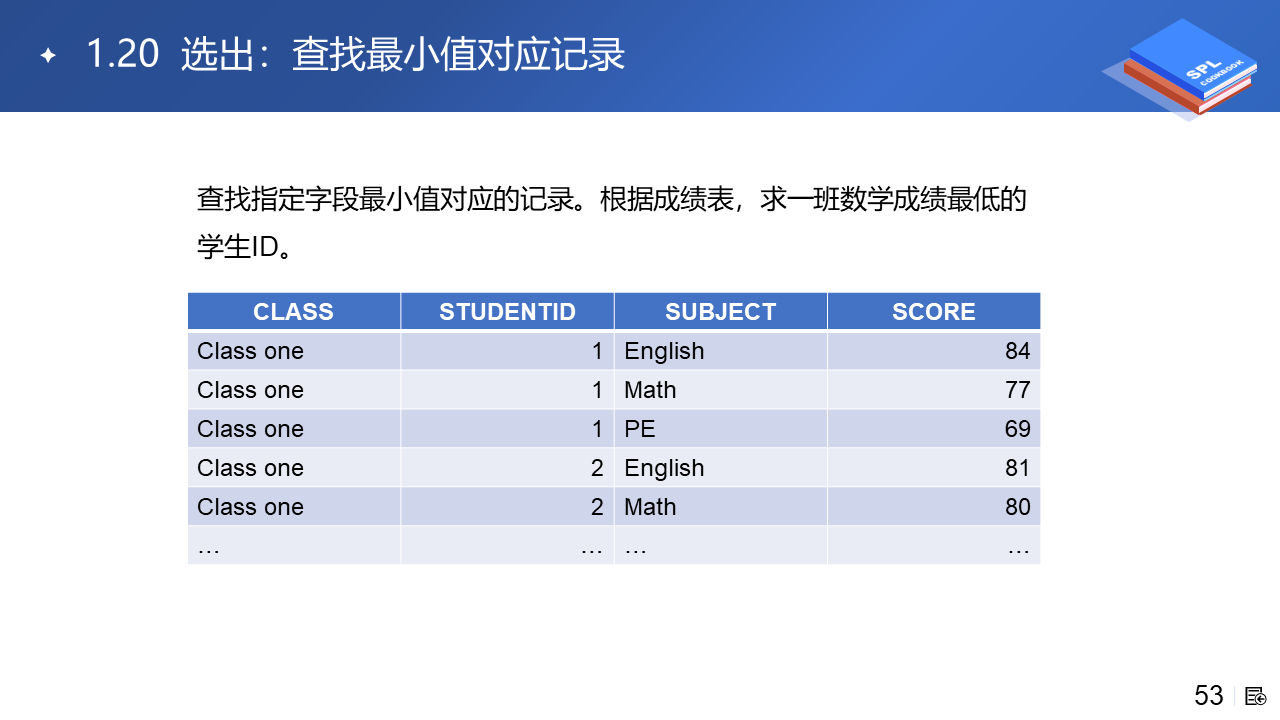Click the PE subject cell

(721, 429)
